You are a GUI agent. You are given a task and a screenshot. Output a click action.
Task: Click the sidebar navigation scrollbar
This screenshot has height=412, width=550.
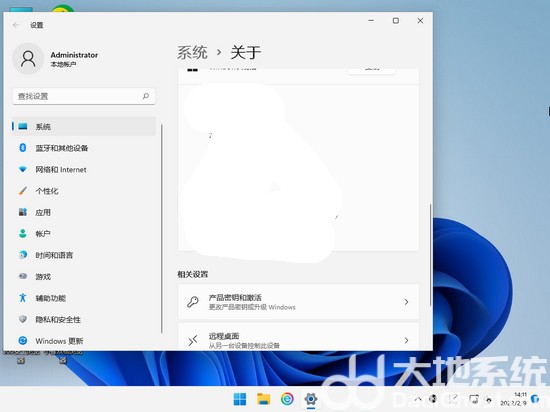(161, 228)
